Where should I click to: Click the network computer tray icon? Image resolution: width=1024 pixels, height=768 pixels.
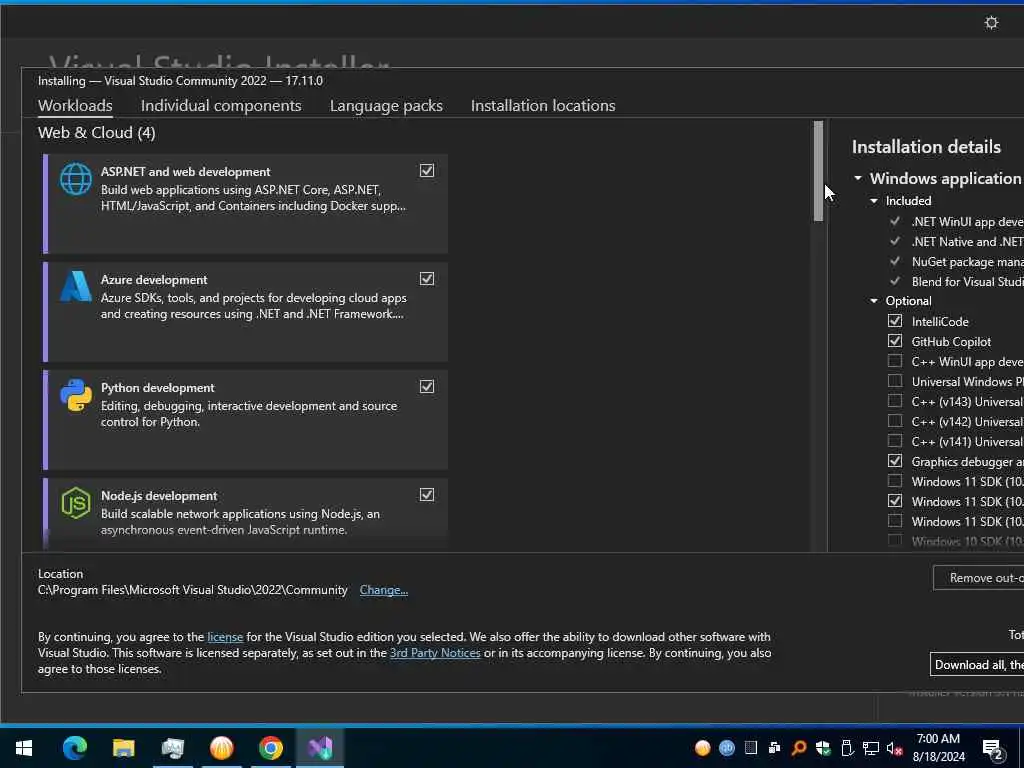pos(871,748)
